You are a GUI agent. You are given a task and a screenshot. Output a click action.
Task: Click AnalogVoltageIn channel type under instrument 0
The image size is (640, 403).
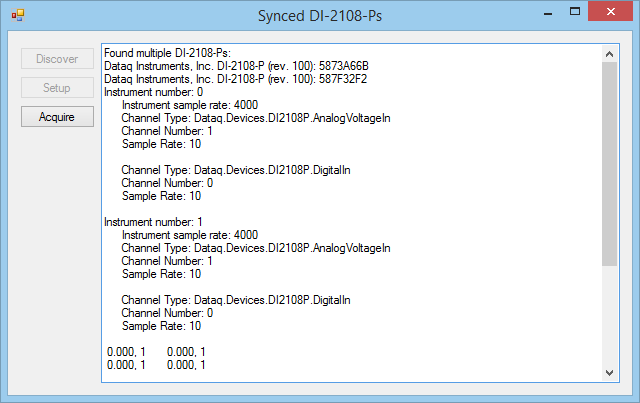click(256, 118)
